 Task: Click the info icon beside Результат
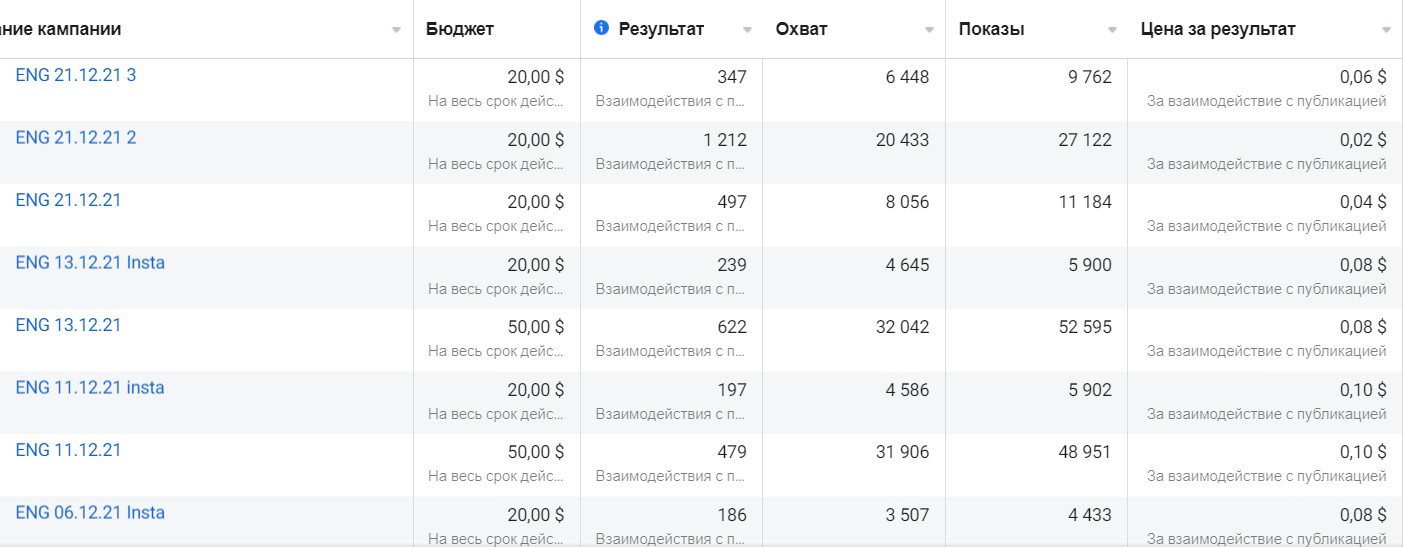(x=601, y=28)
